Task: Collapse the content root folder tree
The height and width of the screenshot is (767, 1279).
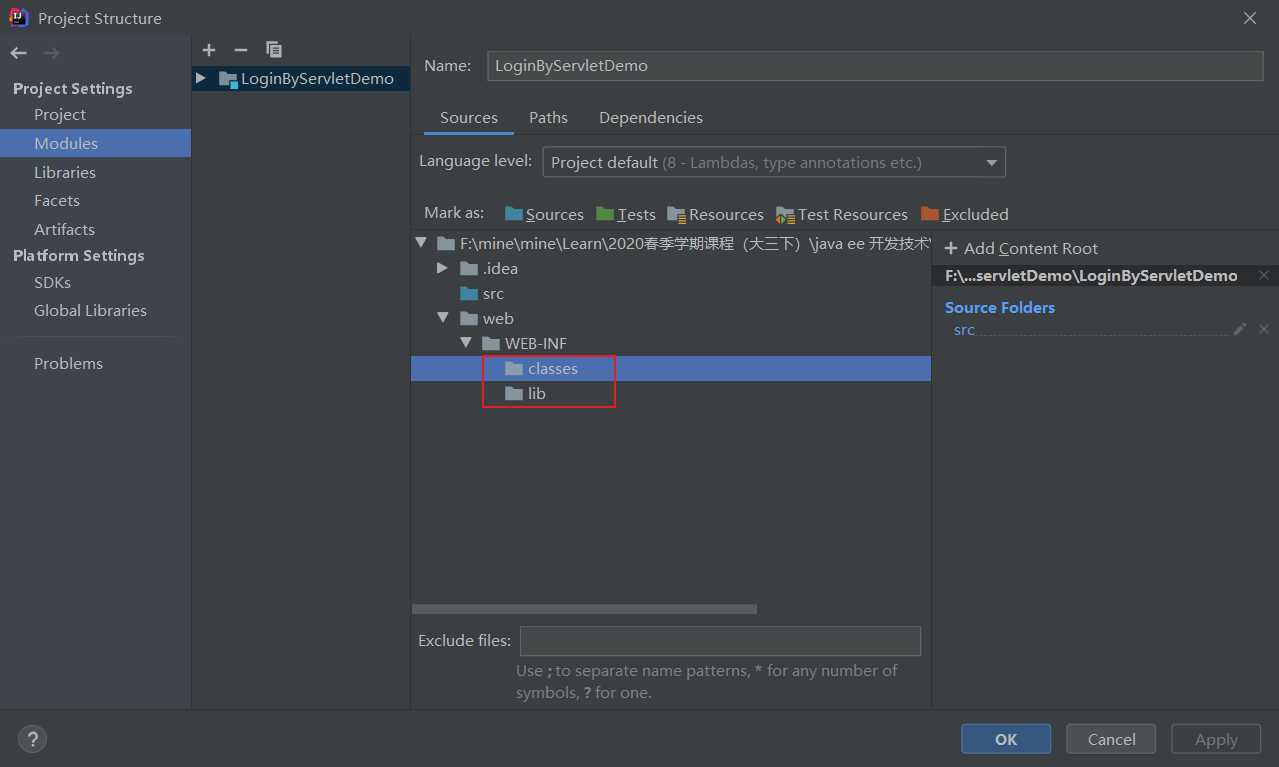Action: click(421, 242)
